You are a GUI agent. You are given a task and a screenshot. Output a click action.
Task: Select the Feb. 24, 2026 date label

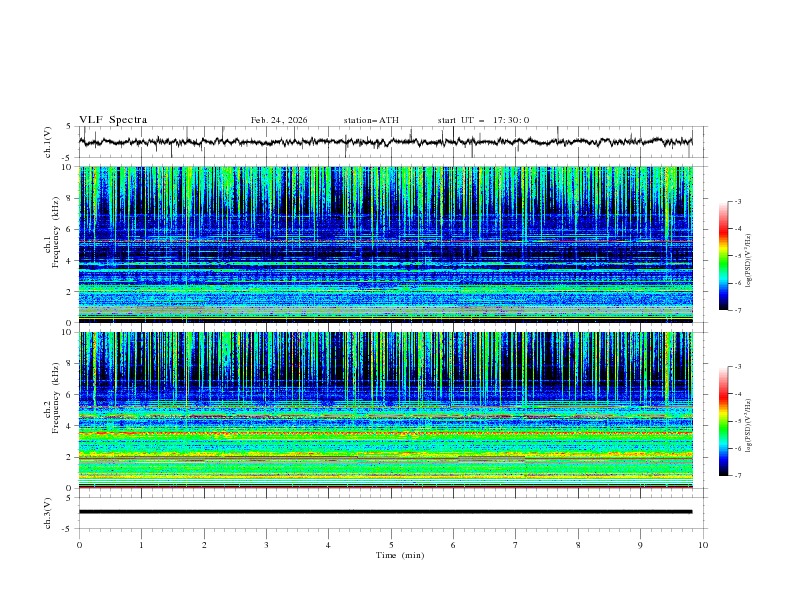pos(279,120)
